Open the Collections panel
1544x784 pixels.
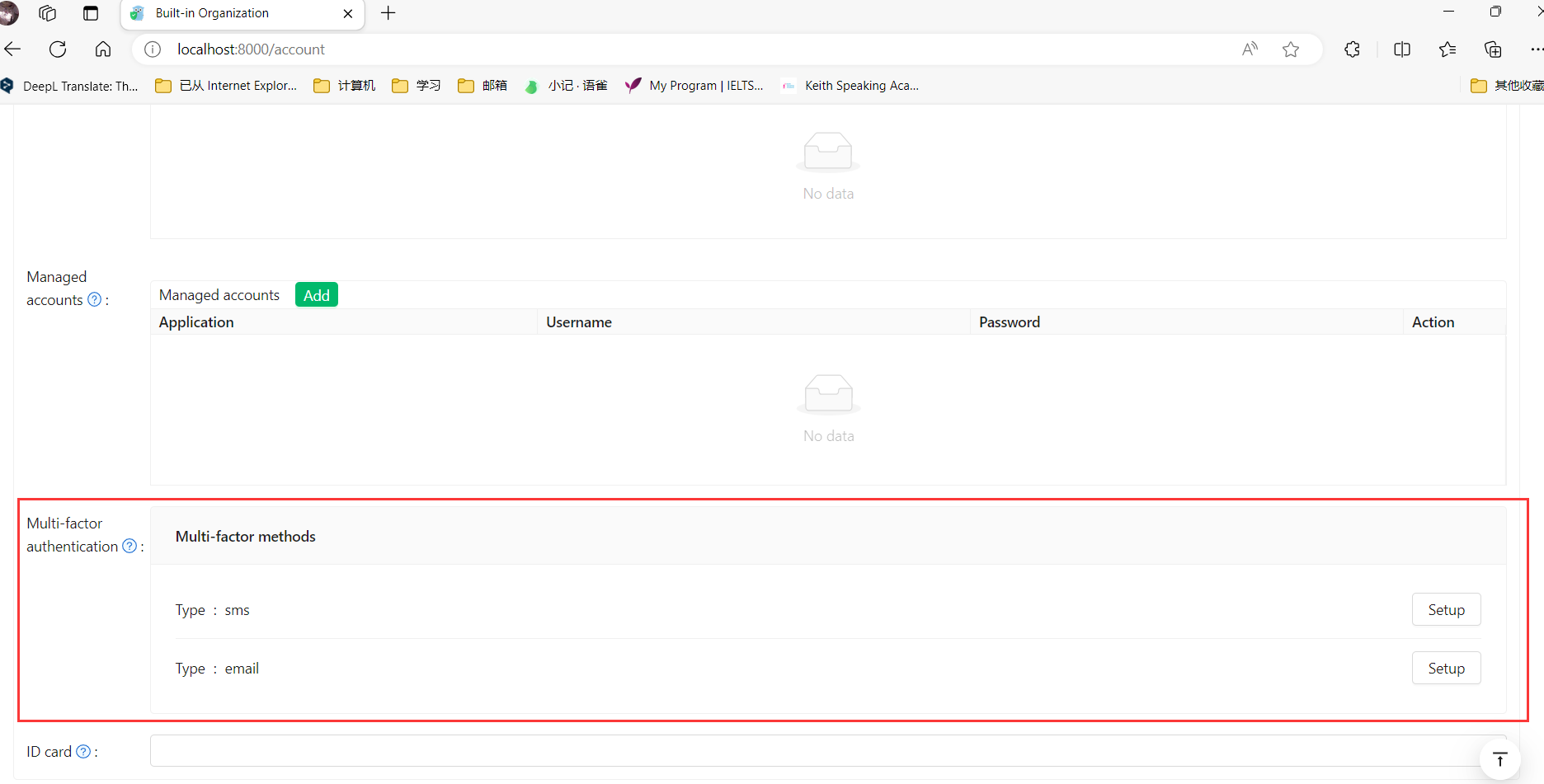(1493, 49)
